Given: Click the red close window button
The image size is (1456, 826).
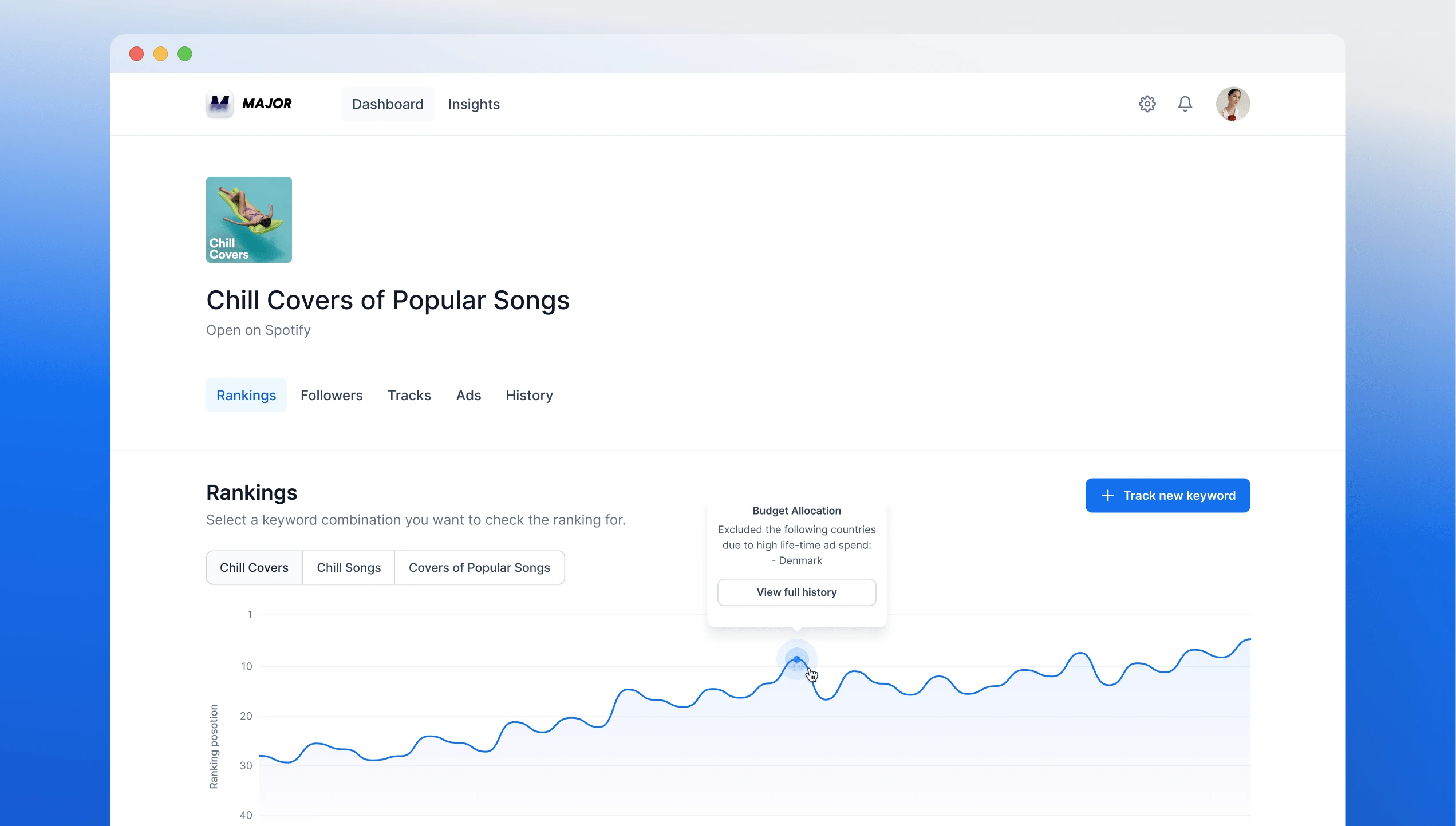Looking at the screenshot, I should (x=136, y=54).
